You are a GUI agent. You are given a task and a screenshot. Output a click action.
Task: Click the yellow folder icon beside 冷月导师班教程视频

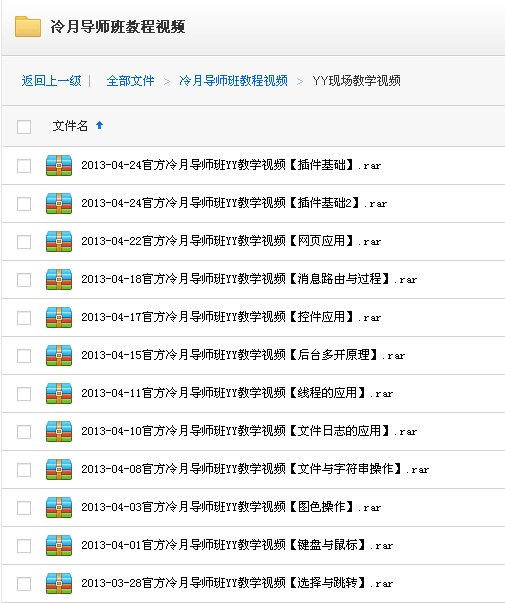click(x=28, y=27)
